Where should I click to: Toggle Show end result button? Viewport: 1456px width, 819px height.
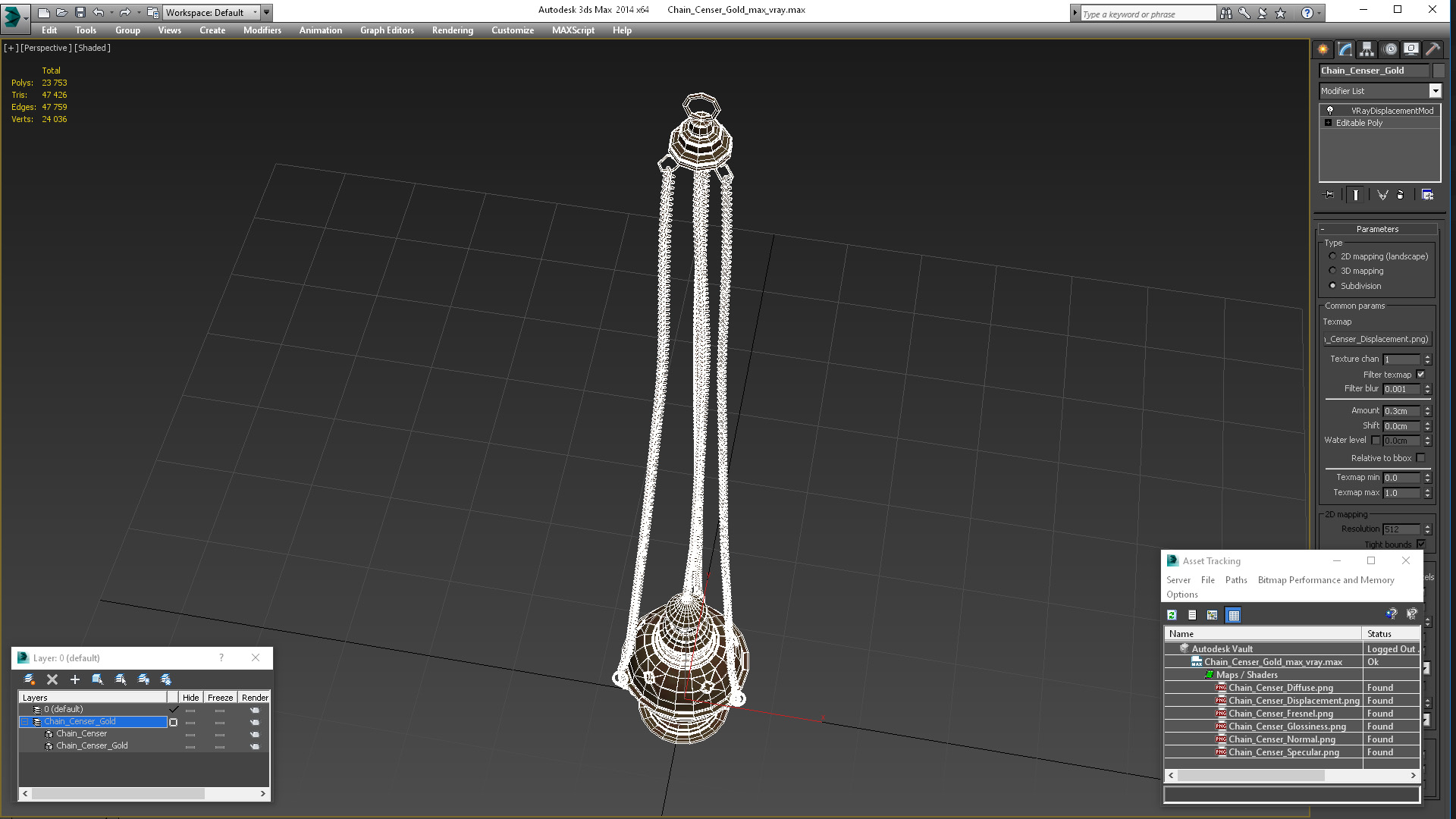pyautogui.click(x=1355, y=195)
